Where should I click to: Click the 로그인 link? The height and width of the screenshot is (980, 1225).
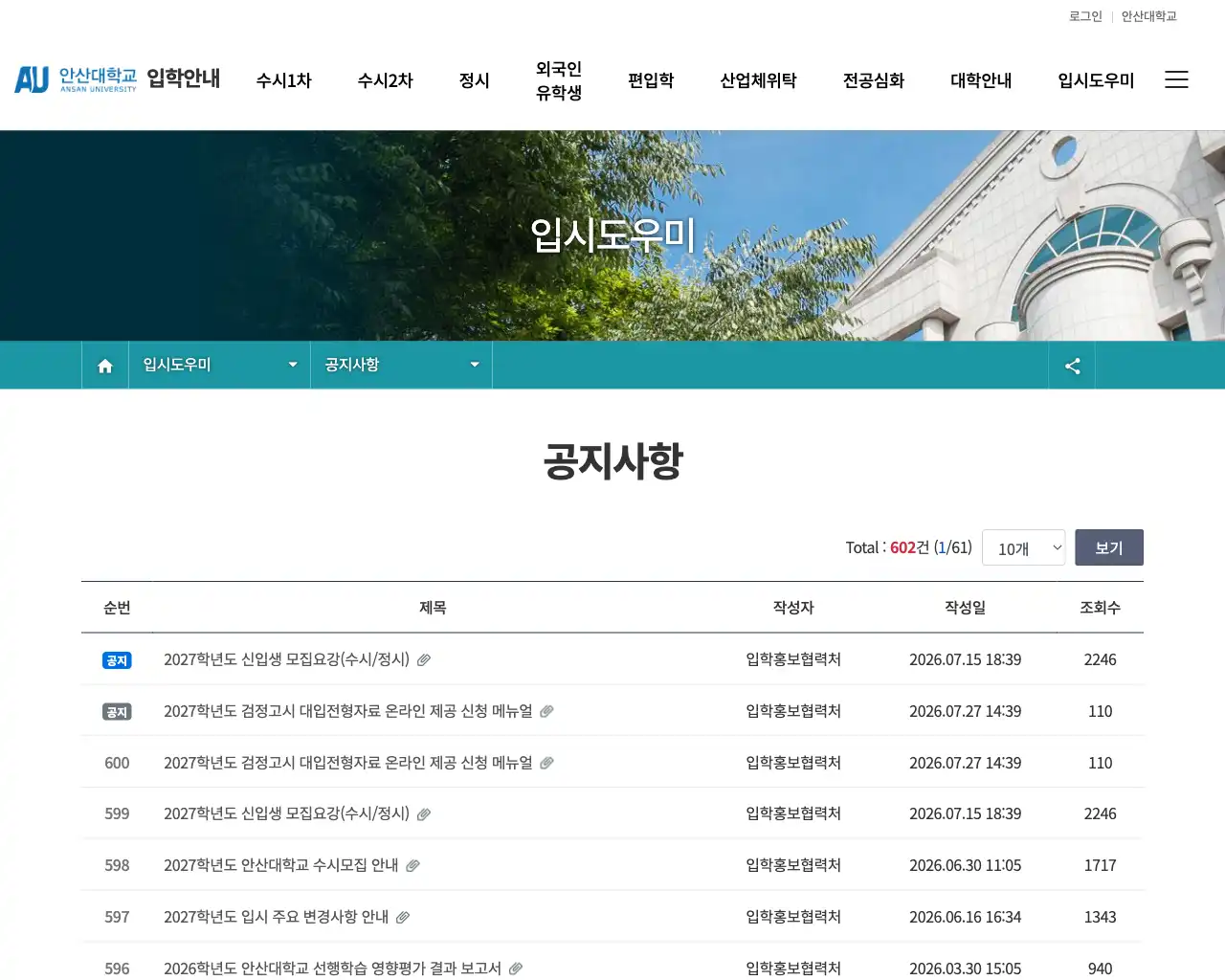pyautogui.click(x=1085, y=16)
